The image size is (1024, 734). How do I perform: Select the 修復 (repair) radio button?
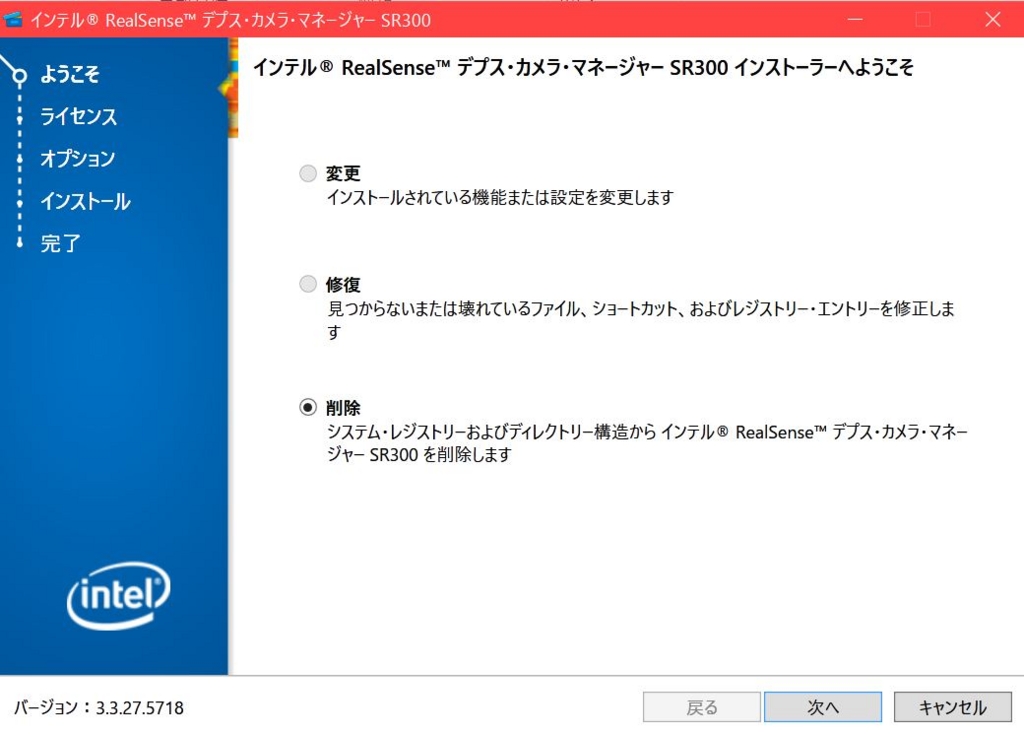pyautogui.click(x=308, y=284)
